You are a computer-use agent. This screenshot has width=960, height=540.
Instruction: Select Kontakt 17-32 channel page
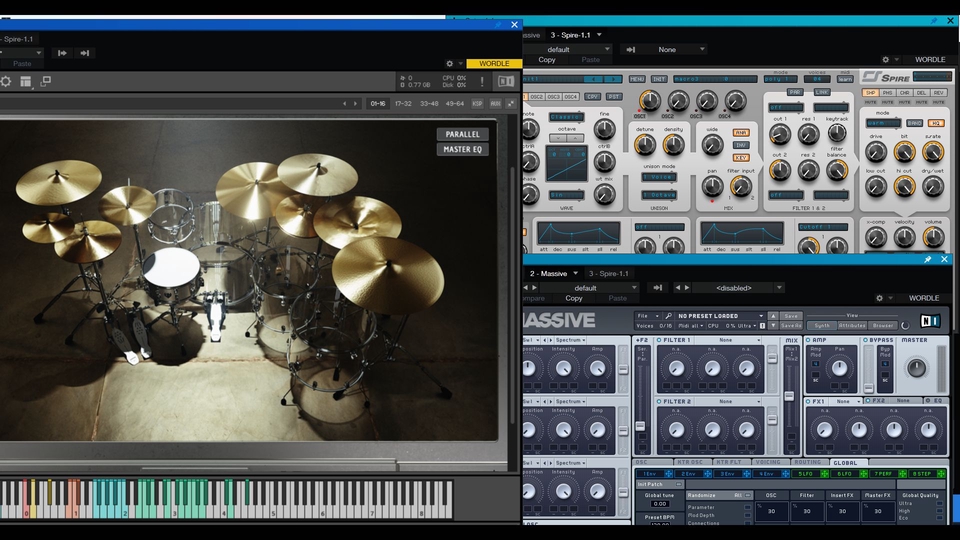403,103
